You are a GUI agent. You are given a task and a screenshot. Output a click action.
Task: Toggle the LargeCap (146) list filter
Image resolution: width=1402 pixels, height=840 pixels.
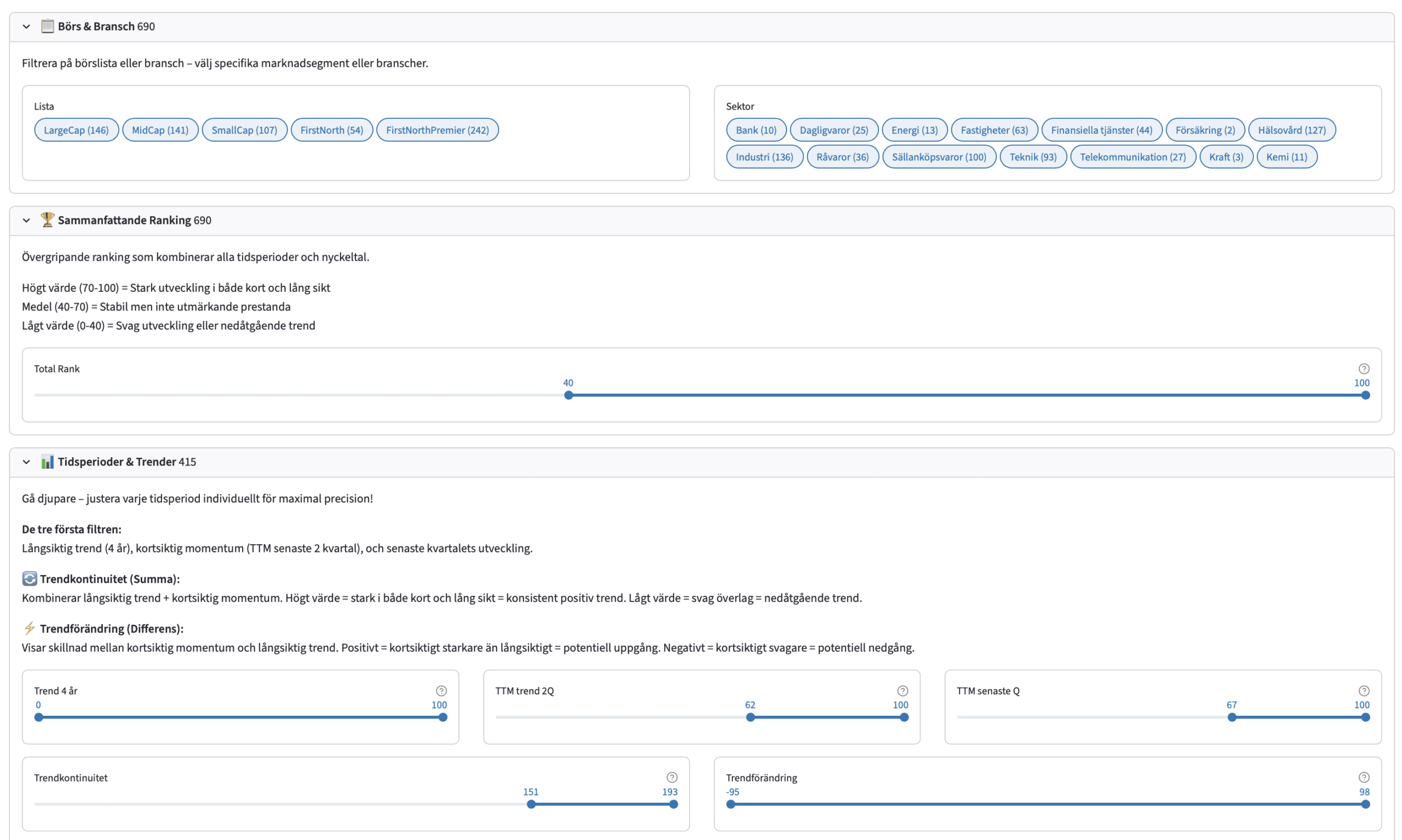[x=76, y=130]
